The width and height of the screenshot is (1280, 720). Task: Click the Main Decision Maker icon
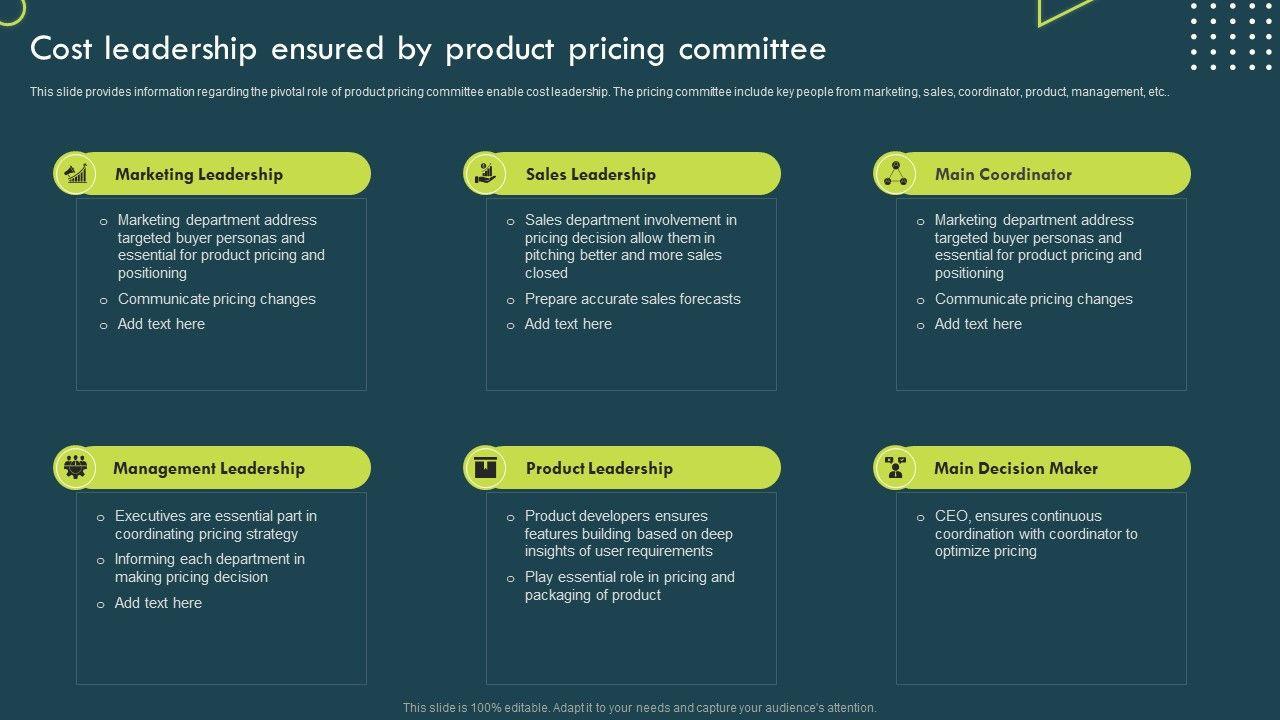[x=895, y=468]
